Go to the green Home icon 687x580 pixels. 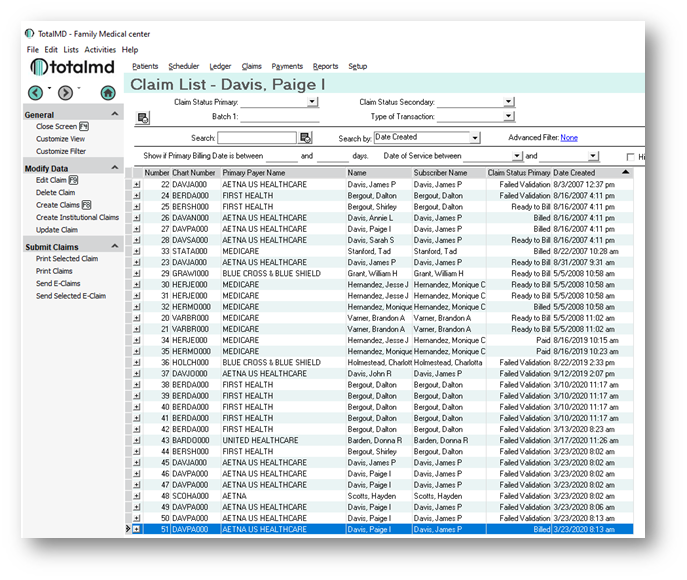pos(108,93)
